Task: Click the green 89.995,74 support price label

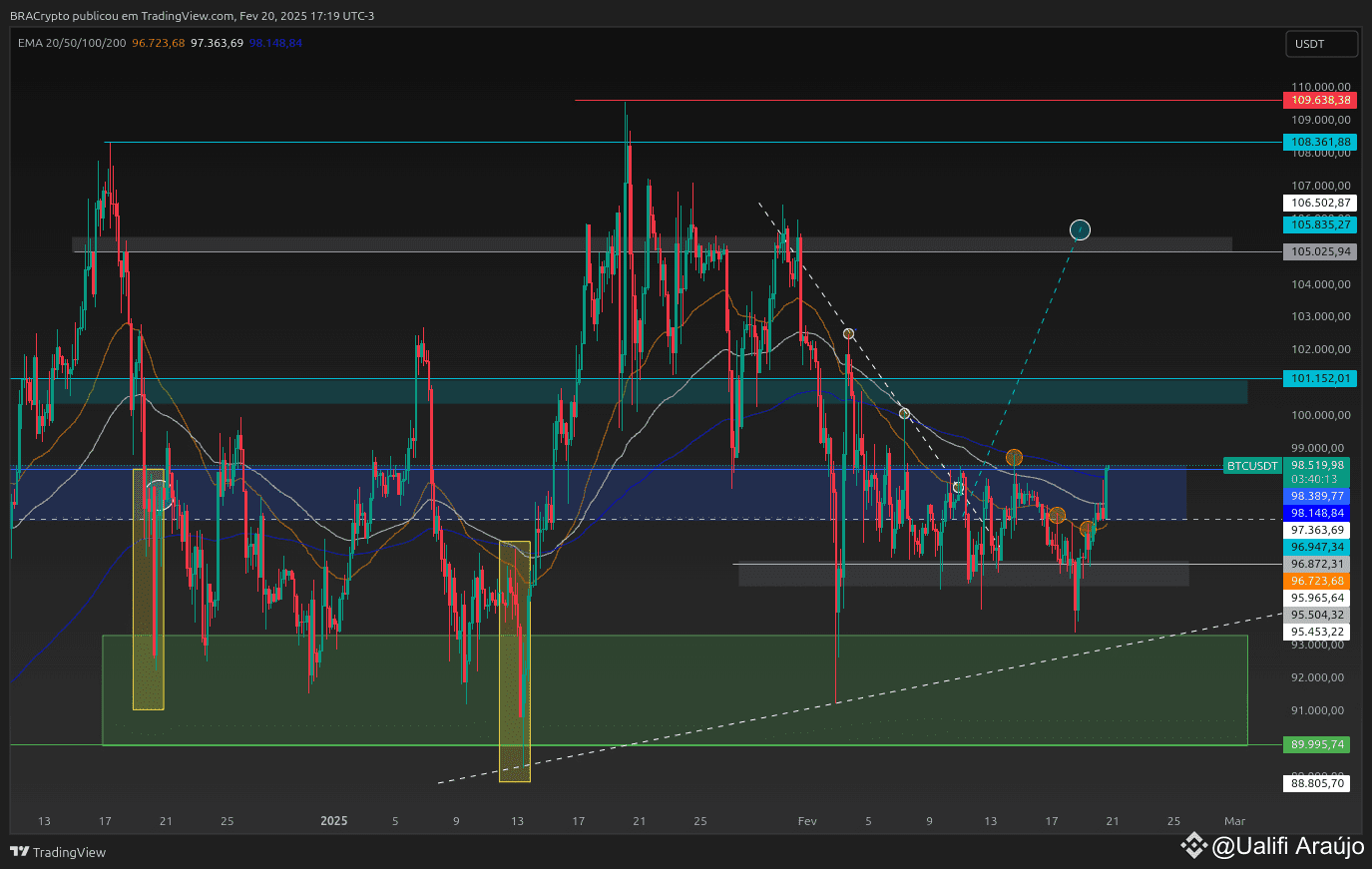Action: coord(1316,744)
